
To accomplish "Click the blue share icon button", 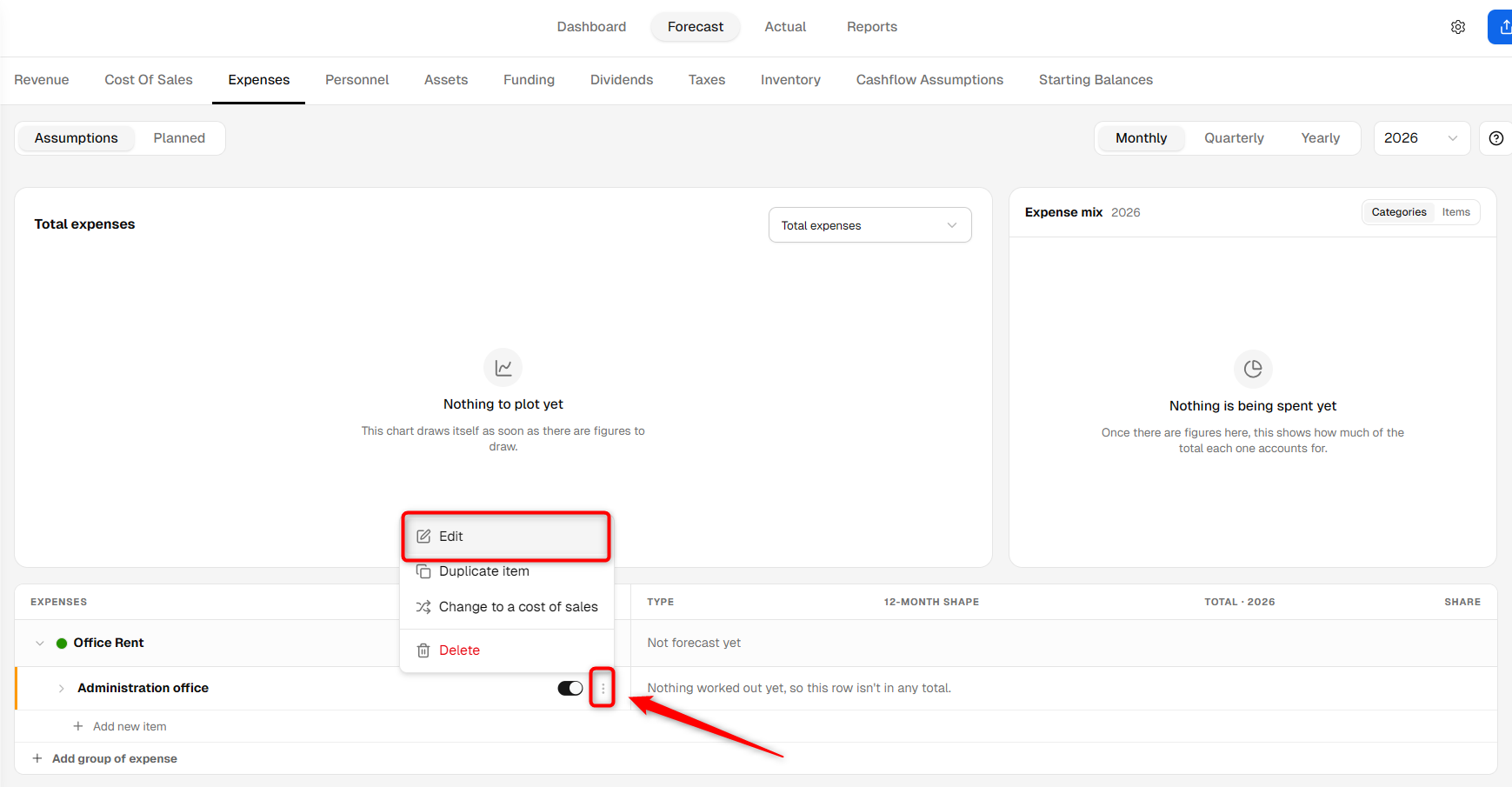I will 1502,27.
